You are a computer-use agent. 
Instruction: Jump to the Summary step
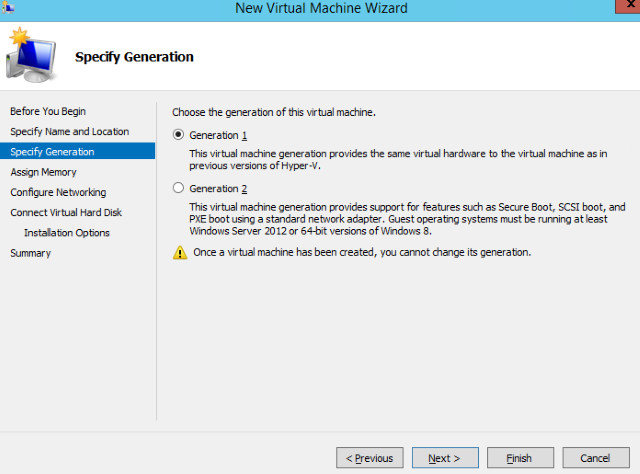point(31,253)
